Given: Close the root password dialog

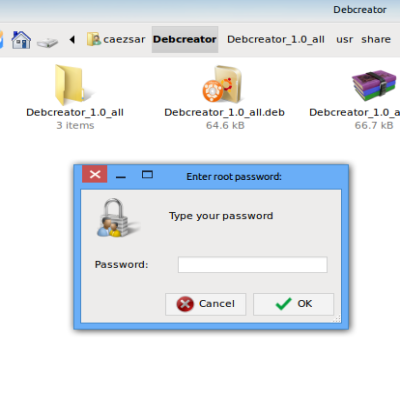Looking at the screenshot, I should tap(95, 174).
